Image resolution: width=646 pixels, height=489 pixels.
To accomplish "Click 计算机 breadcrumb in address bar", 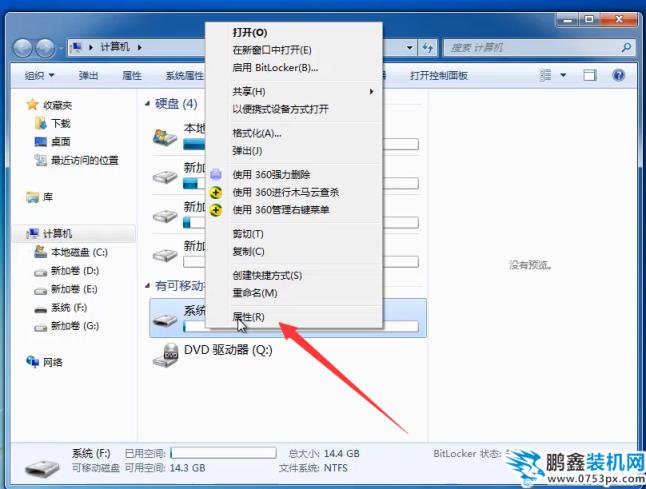I will pyautogui.click(x=115, y=47).
